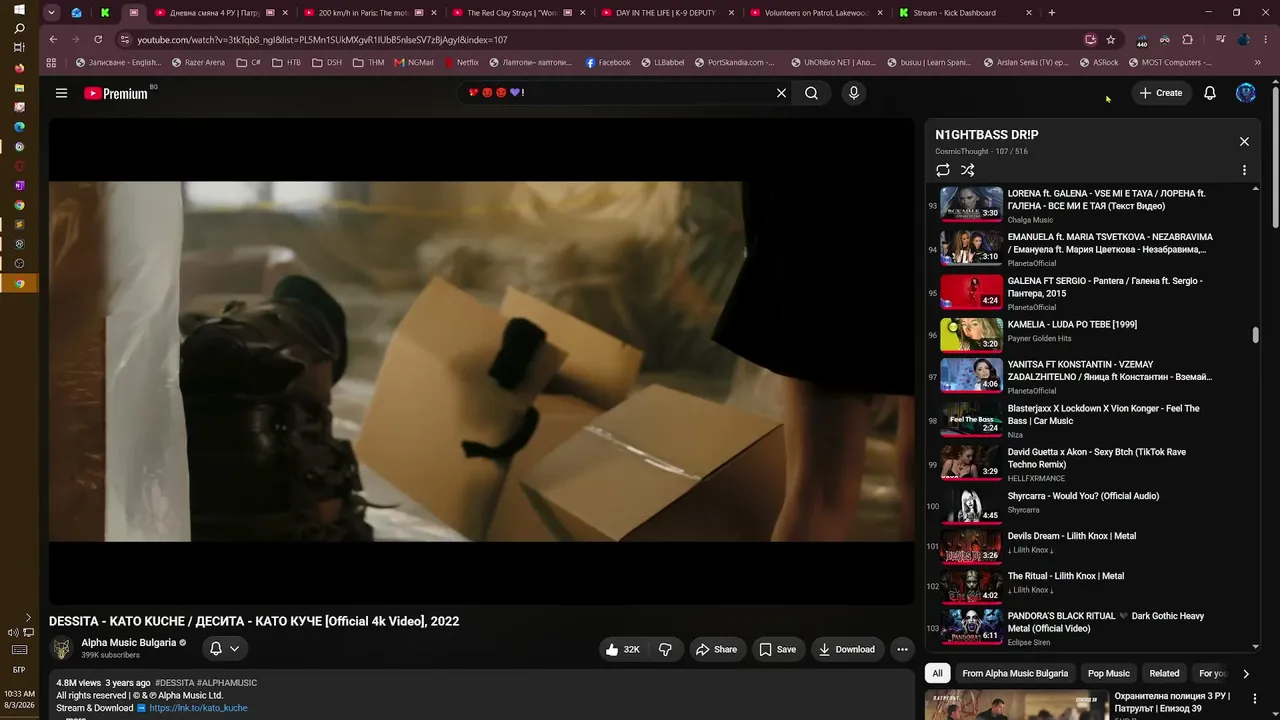The image size is (1280, 720).
Task: Reload the page in browser toolbar
Action: pyautogui.click(x=98, y=40)
